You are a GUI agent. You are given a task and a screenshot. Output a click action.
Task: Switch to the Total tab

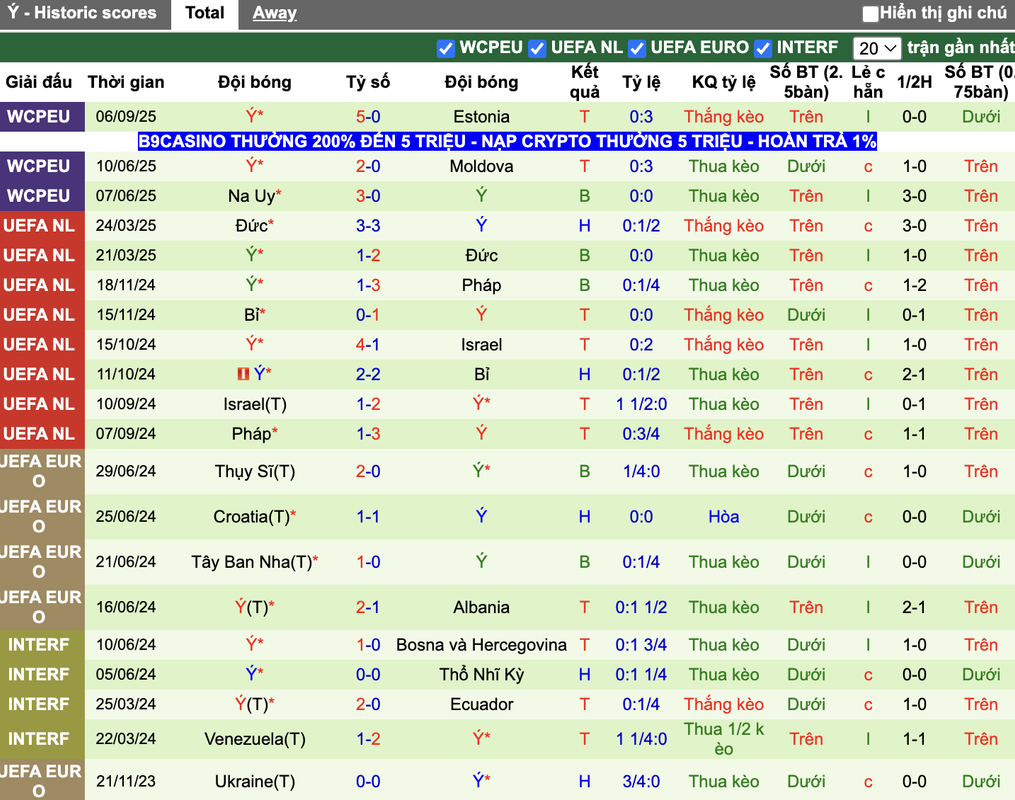tap(205, 13)
